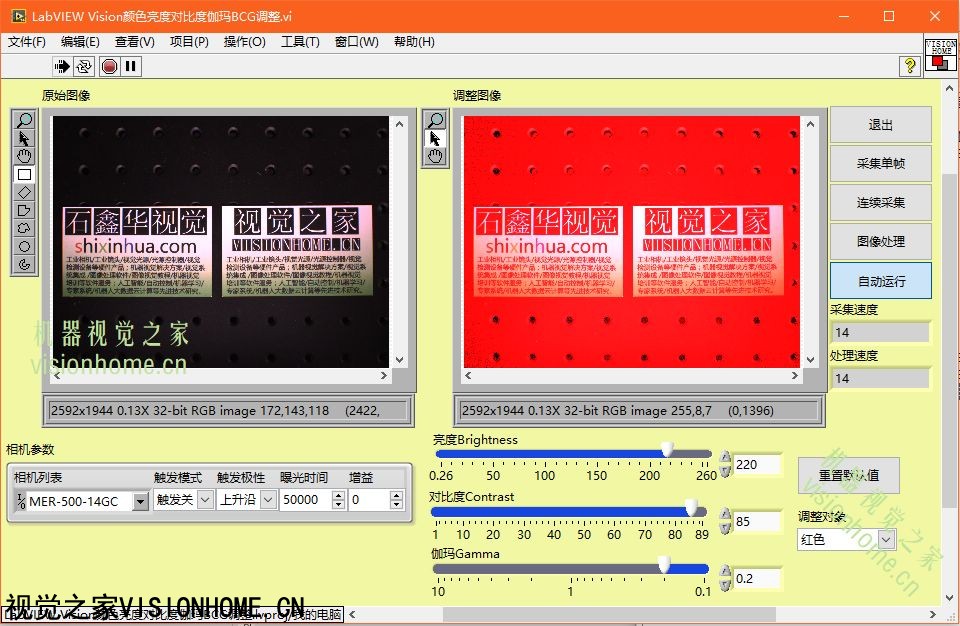
Task: Click the 伽玛Gamma slider thumb
Action: [x=664, y=564]
